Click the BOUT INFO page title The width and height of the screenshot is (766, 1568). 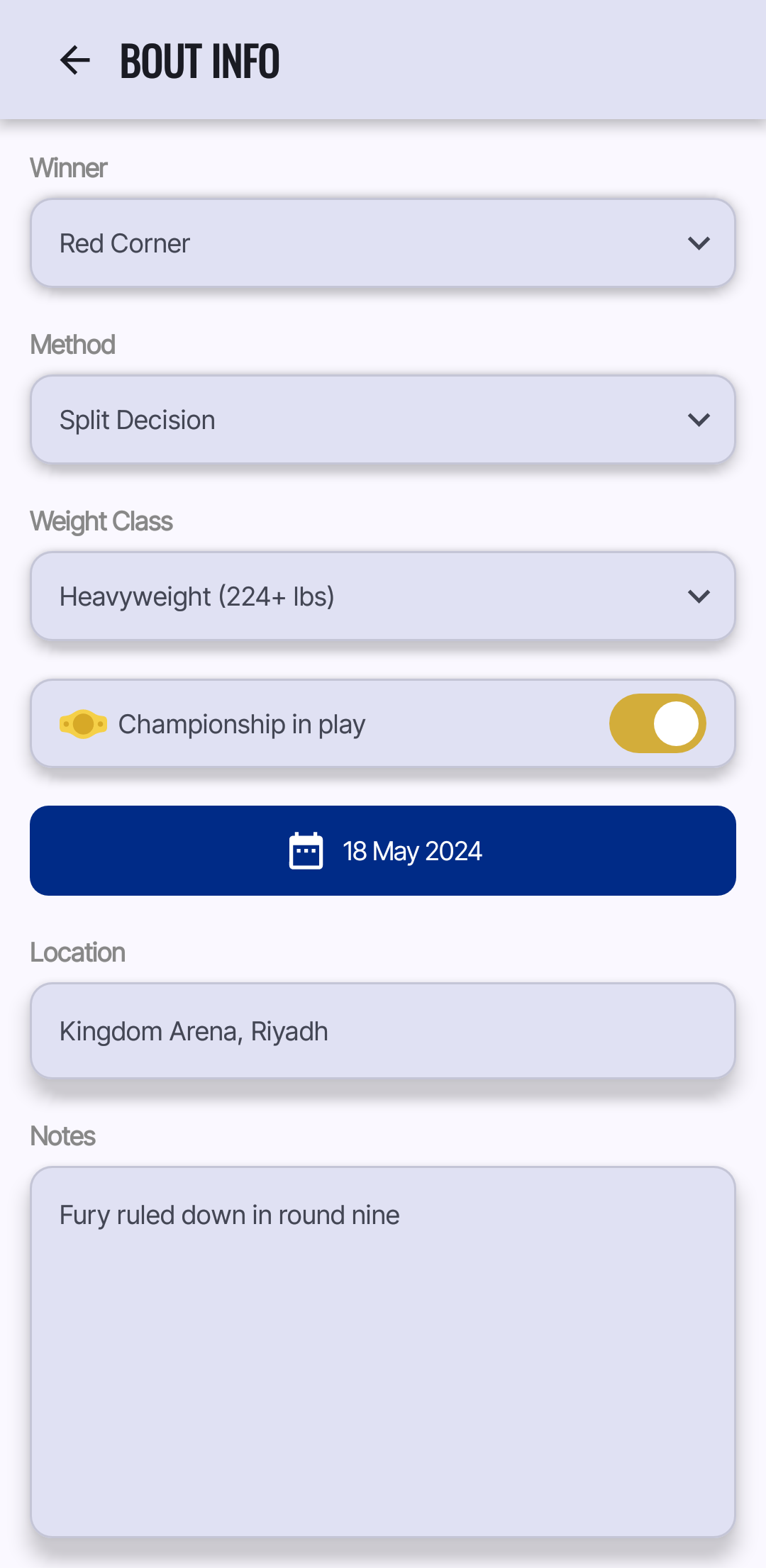pyautogui.click(x=200, y=61)
